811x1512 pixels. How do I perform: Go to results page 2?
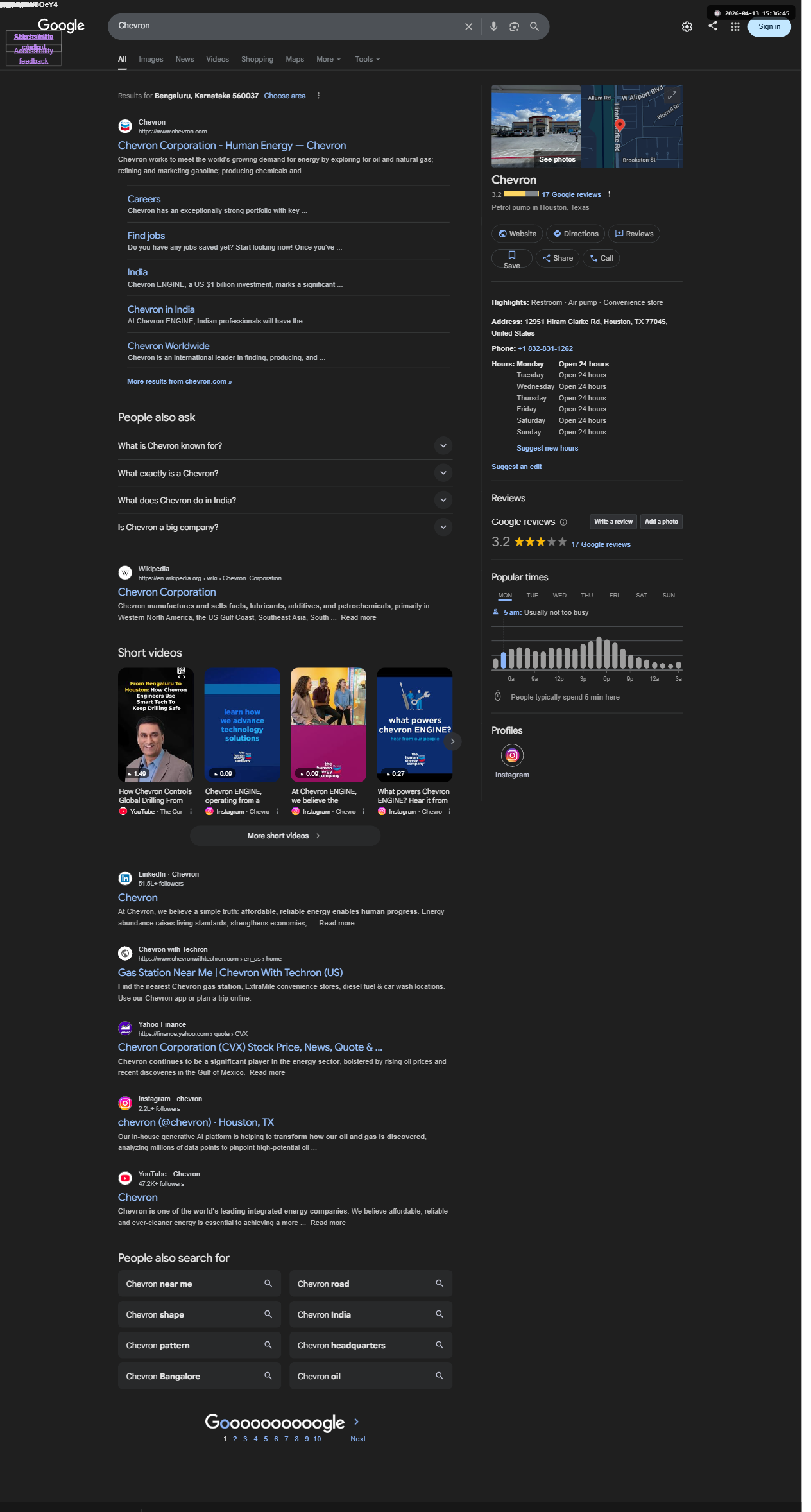click(235, 1439)
